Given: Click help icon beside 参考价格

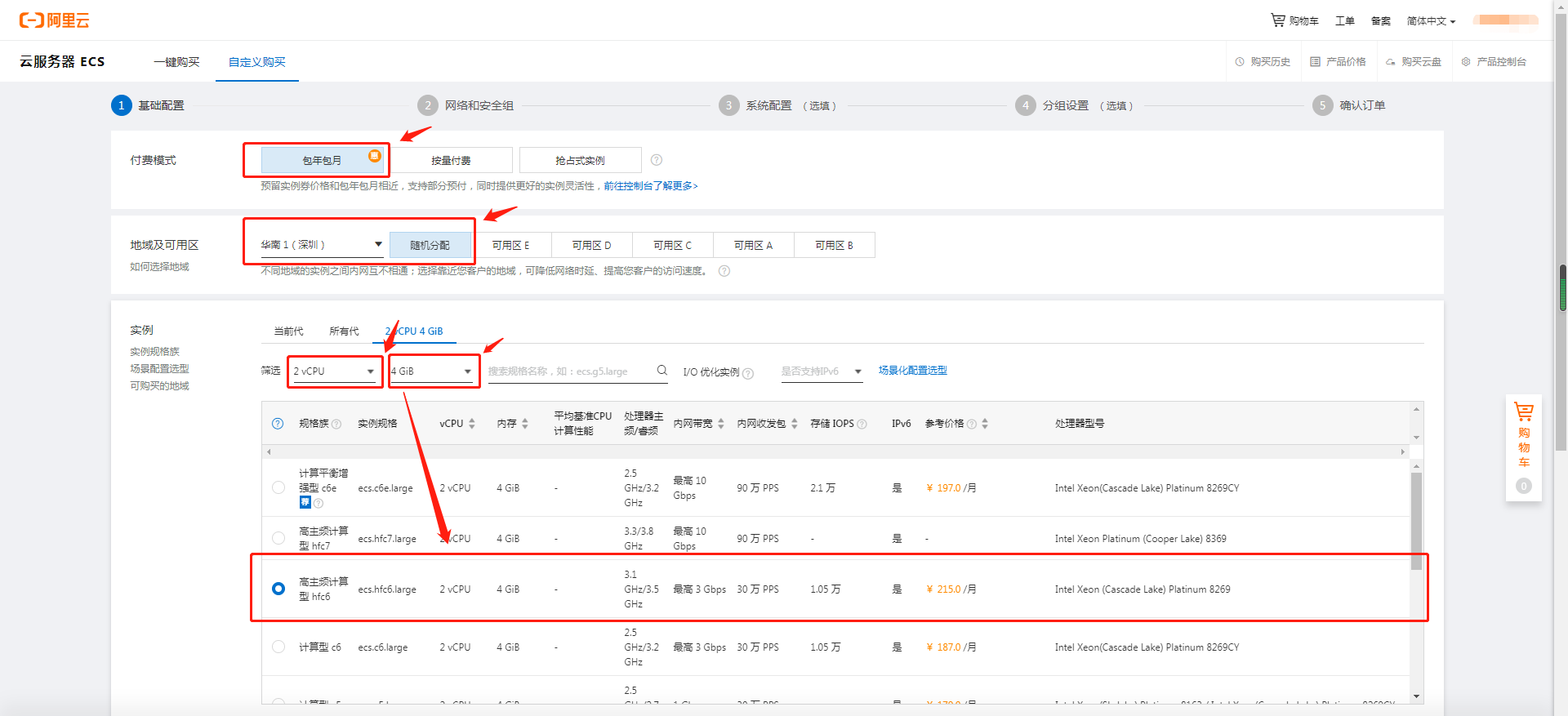Looking at the screenshot, I should point(972,425).
